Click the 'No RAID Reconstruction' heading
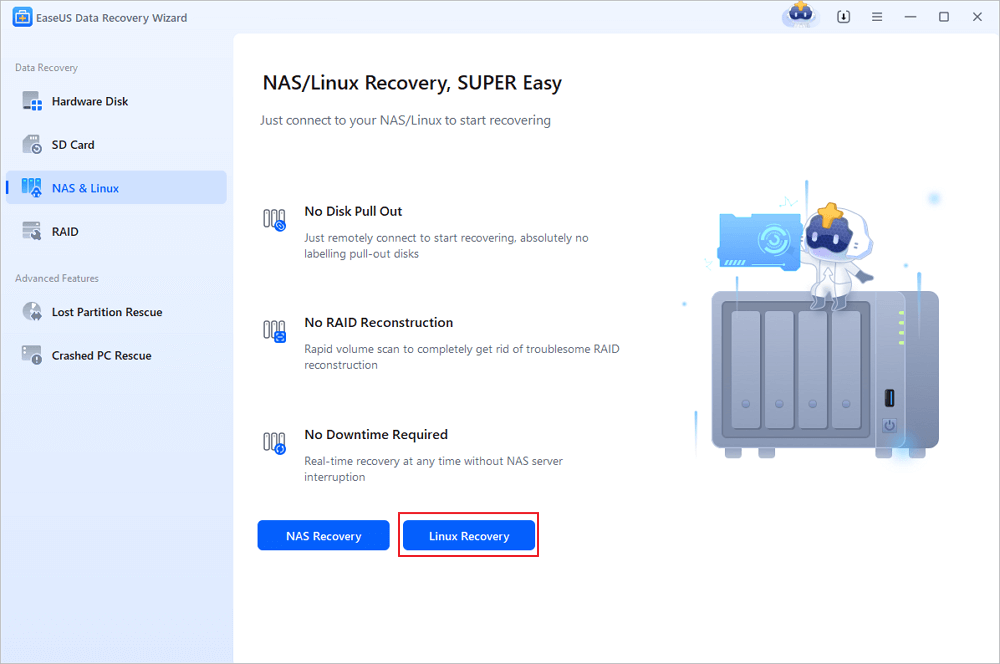1000x664 pixels. (379, 323)
